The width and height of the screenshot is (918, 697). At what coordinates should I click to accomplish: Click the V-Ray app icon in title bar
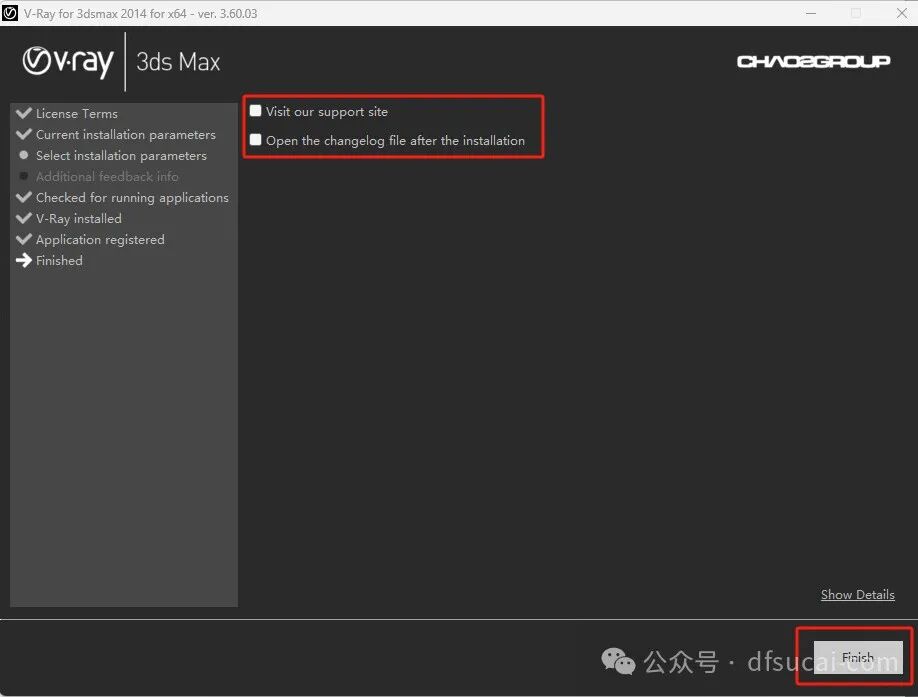(10, 13)
